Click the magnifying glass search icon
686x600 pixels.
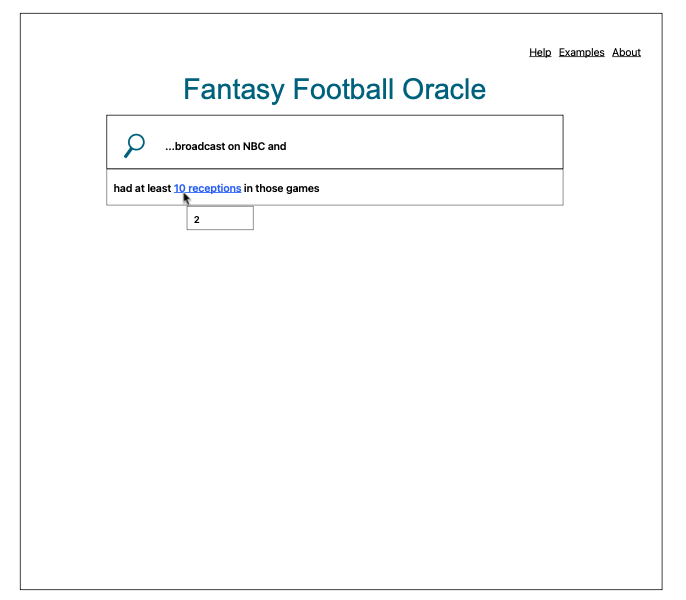[134, 145]
